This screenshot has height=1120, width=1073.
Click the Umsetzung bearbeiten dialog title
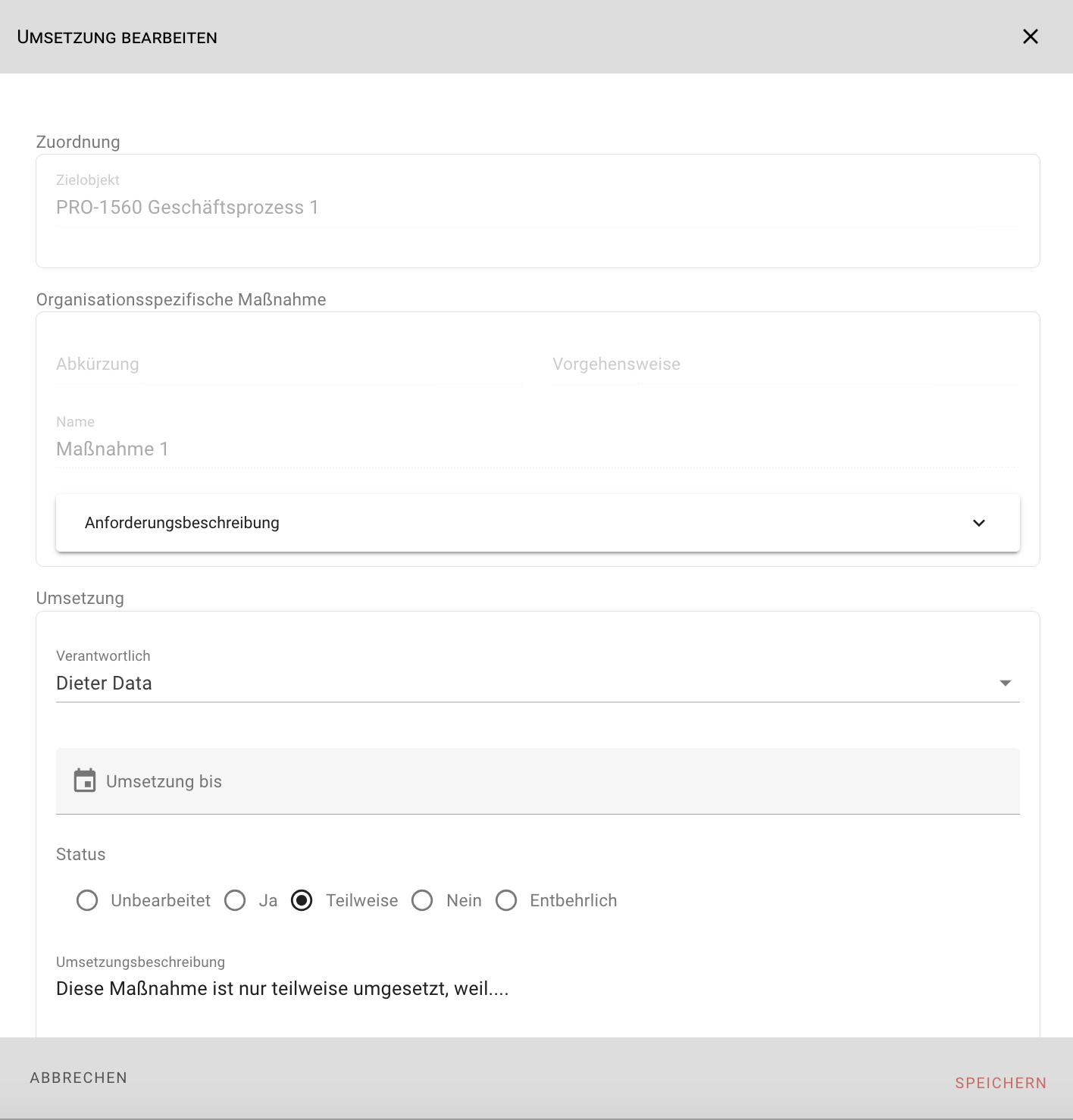(x=117, y=37)
